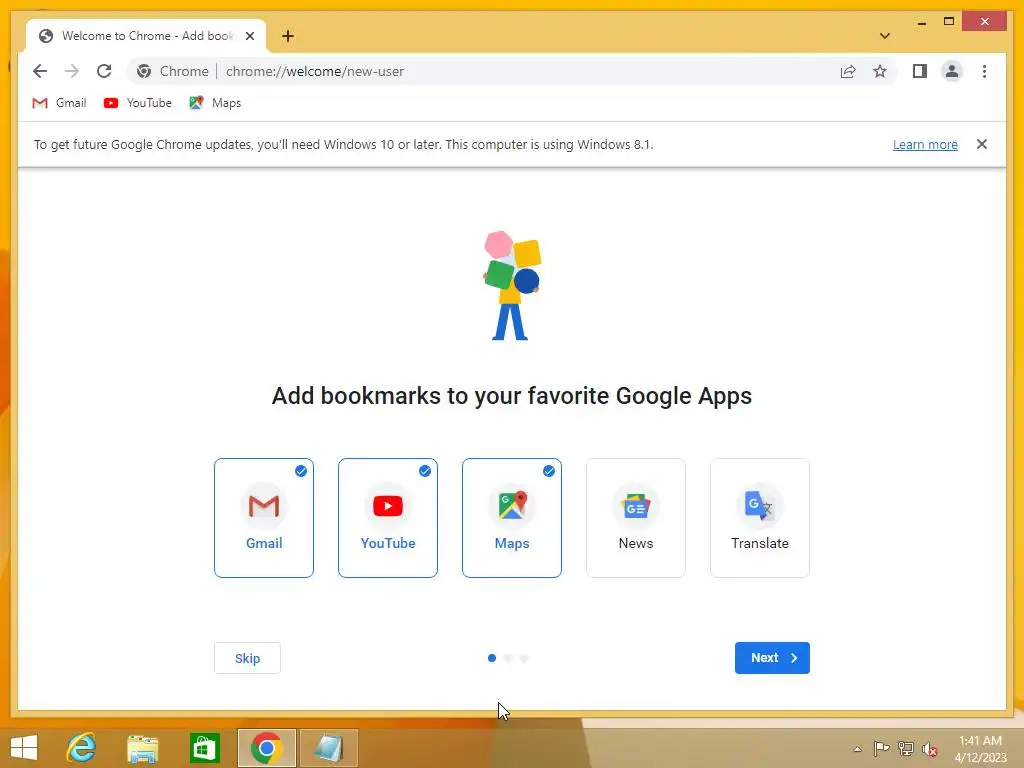Maximize the Chrome window

(949, 22)
